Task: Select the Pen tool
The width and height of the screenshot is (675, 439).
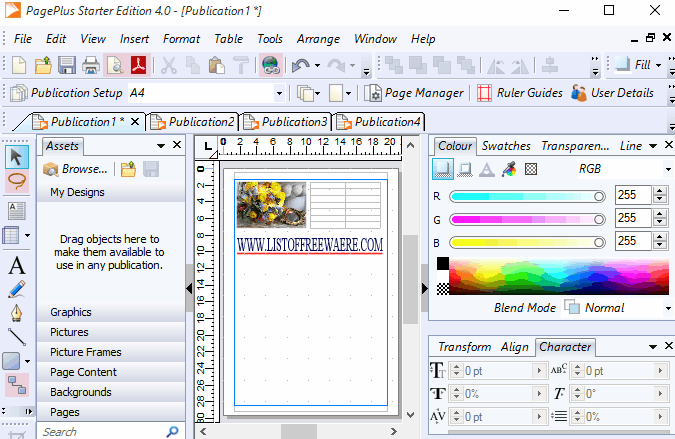Action: click(x=16, y=313)
